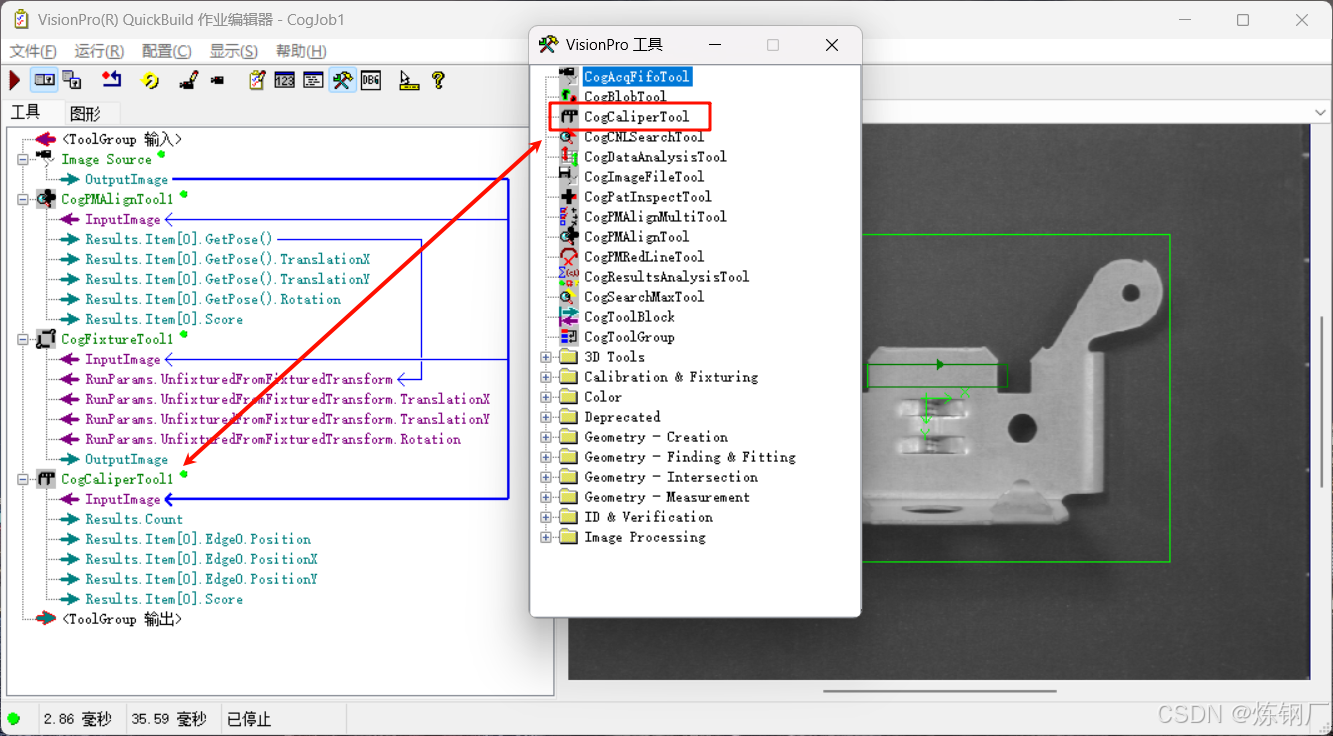Close the VisionPro 工具 window

[832, 45]
